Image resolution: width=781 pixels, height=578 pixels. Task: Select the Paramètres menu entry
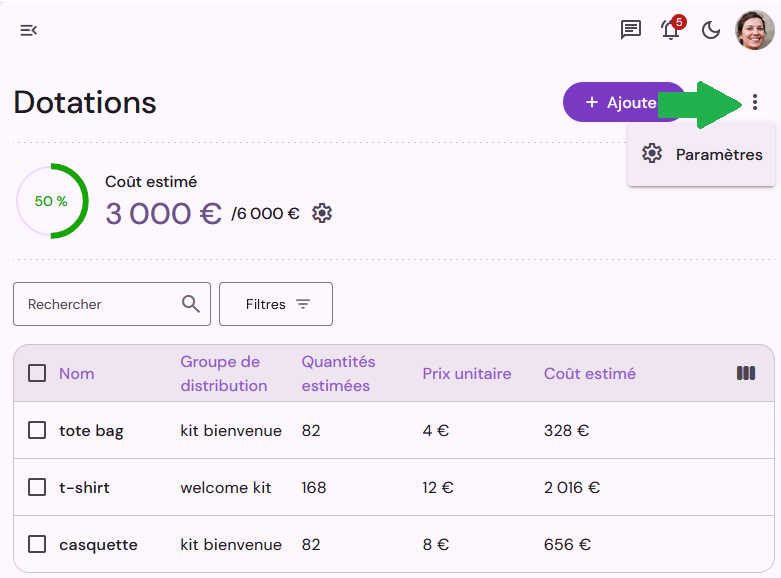pyautogui.click(x=702, y=154)
